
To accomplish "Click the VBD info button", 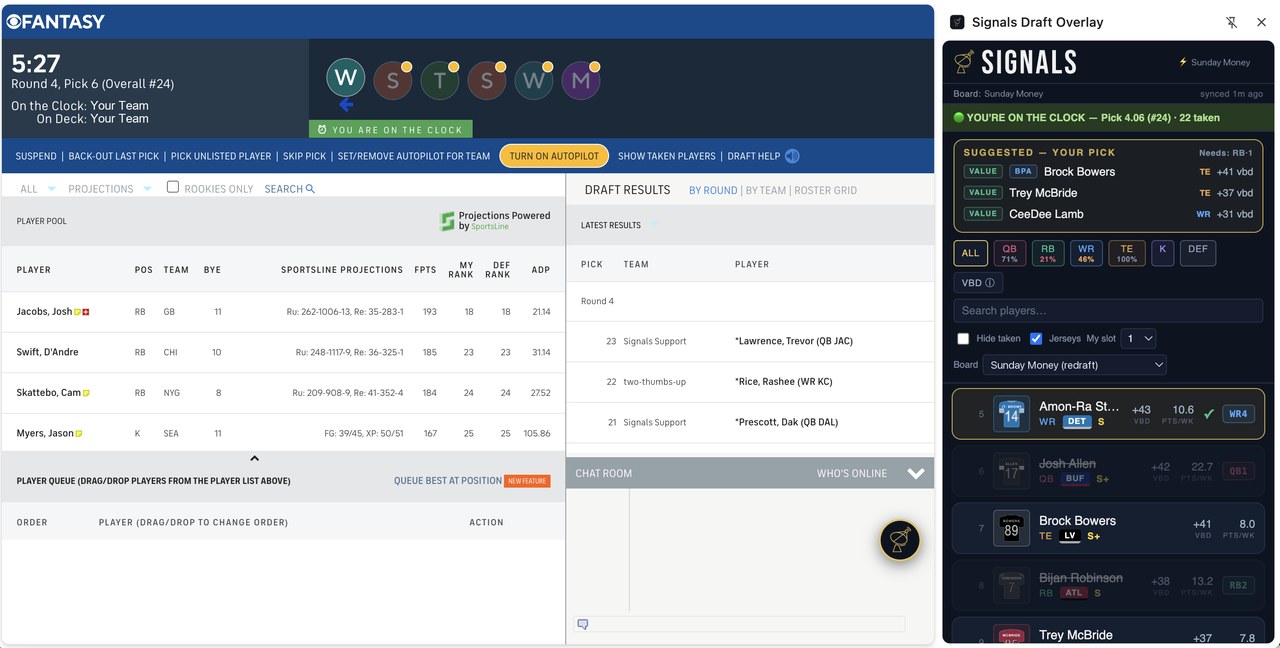I will click(x=978, y=283).
